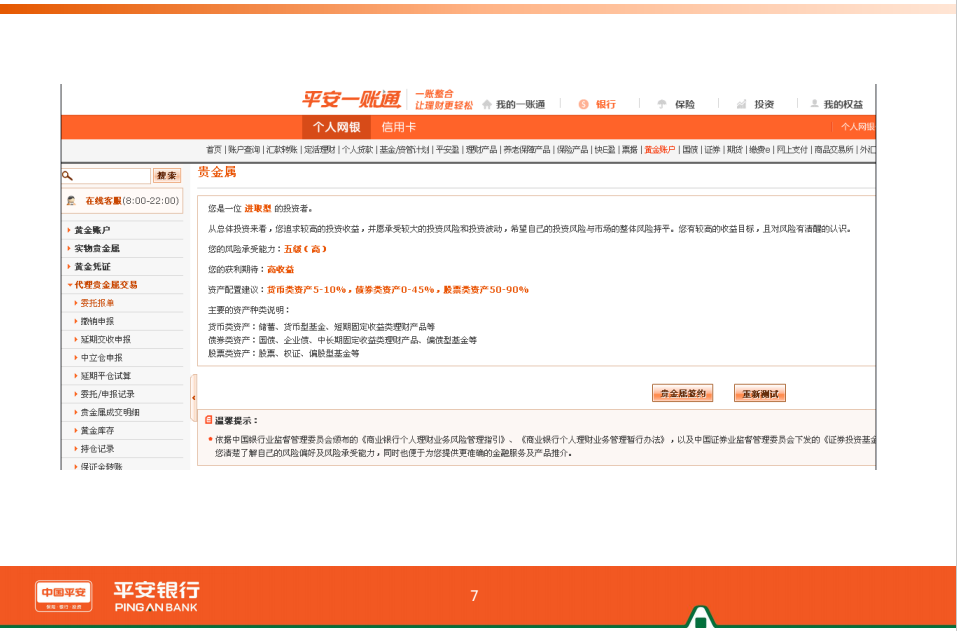Click the 在线客服 agent icon
Screen dimensions: 957x631
point(71,201)
